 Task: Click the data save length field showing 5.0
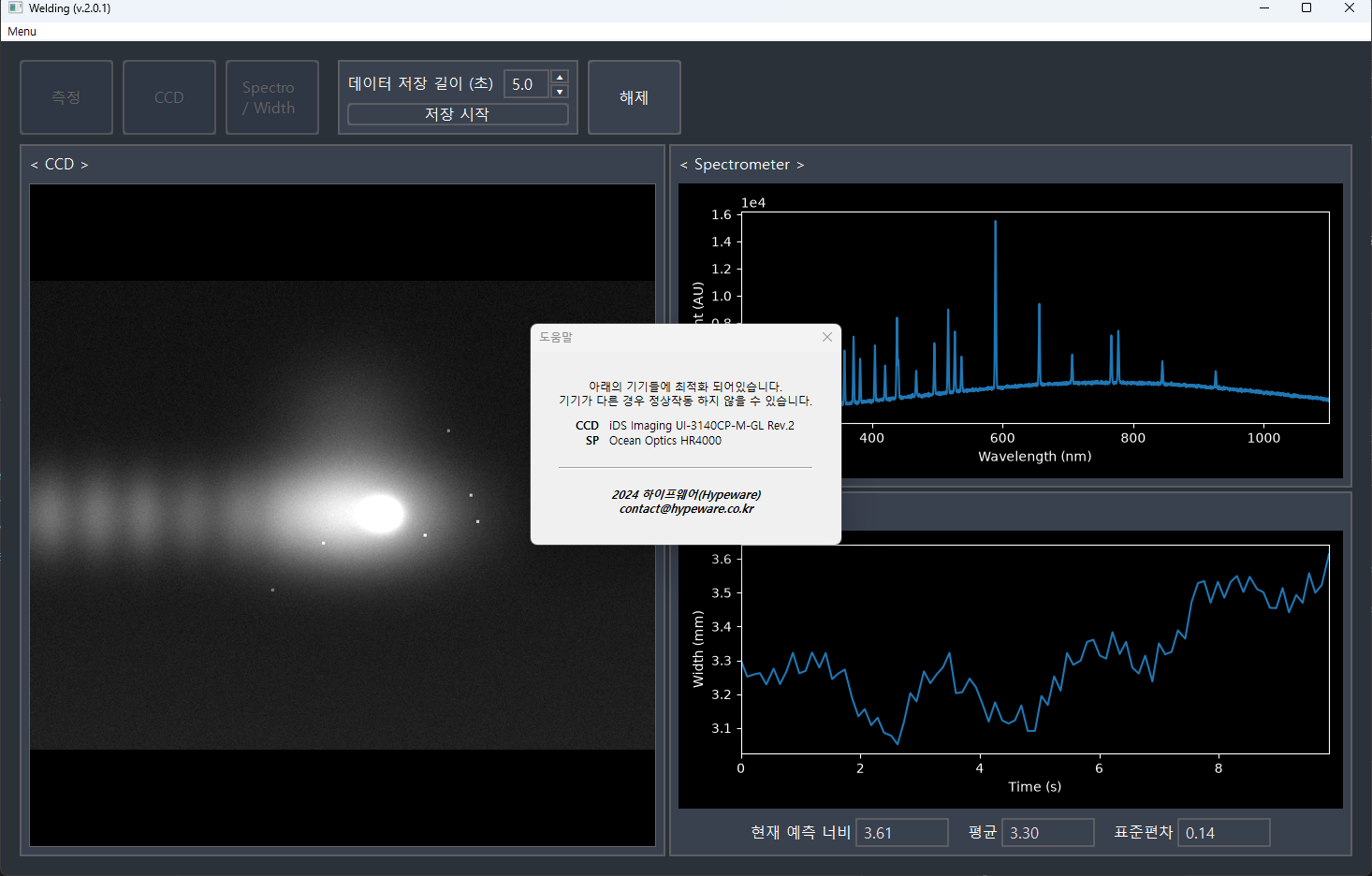click(528, 84)
